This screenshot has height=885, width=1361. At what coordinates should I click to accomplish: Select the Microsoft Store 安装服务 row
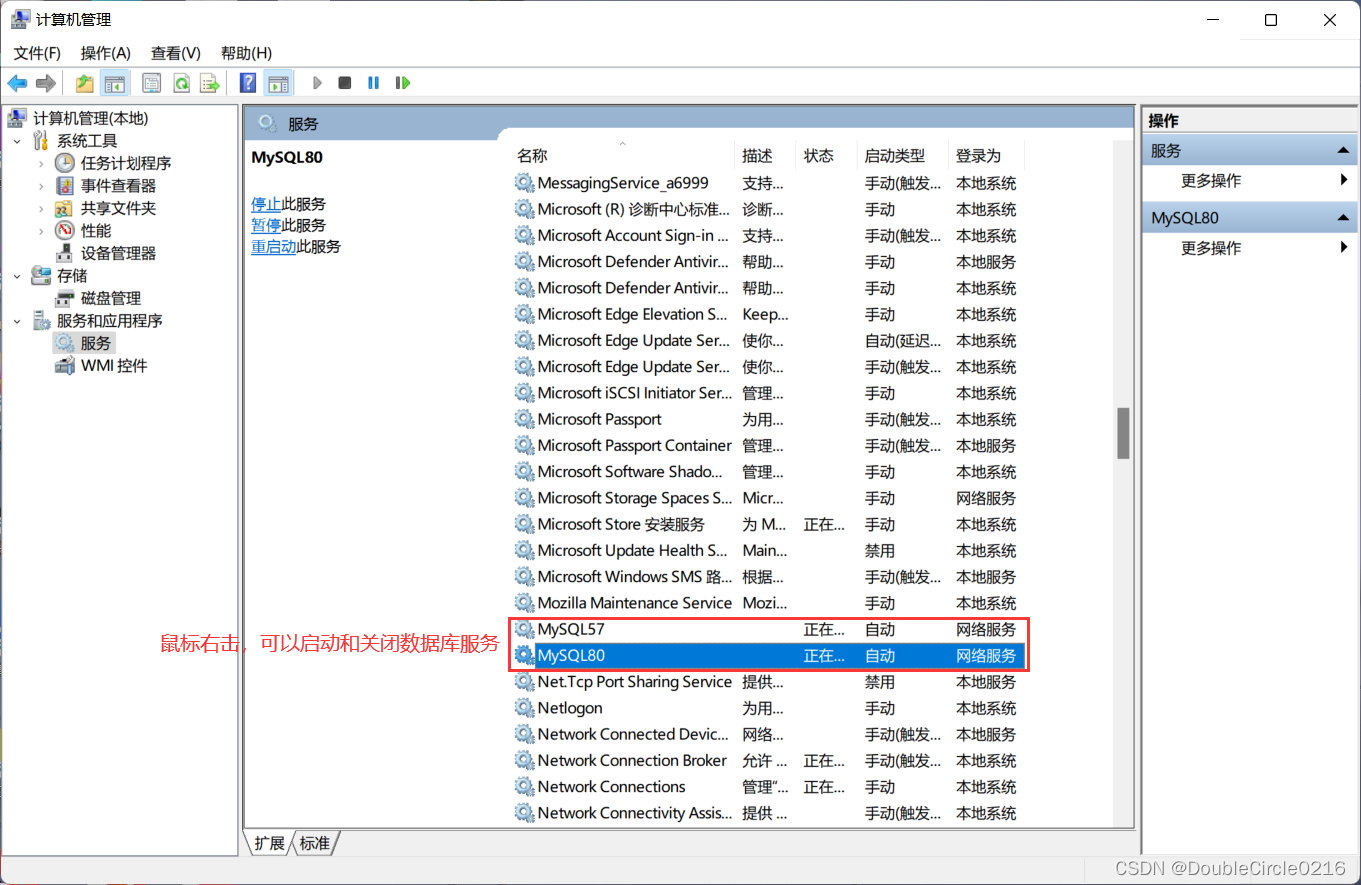click(x=767, y=524)
